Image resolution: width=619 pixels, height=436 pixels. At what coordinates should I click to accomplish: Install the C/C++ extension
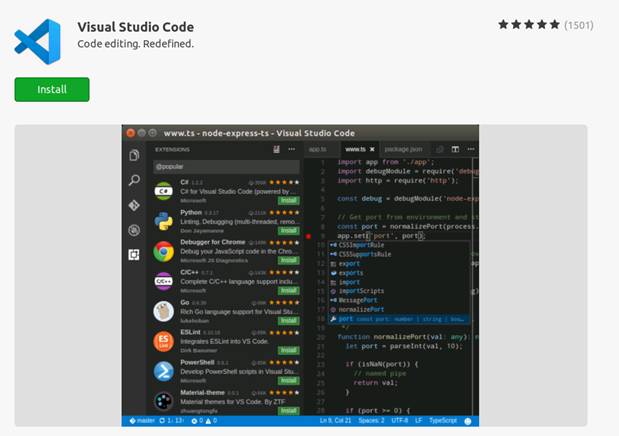coord(289,290)
